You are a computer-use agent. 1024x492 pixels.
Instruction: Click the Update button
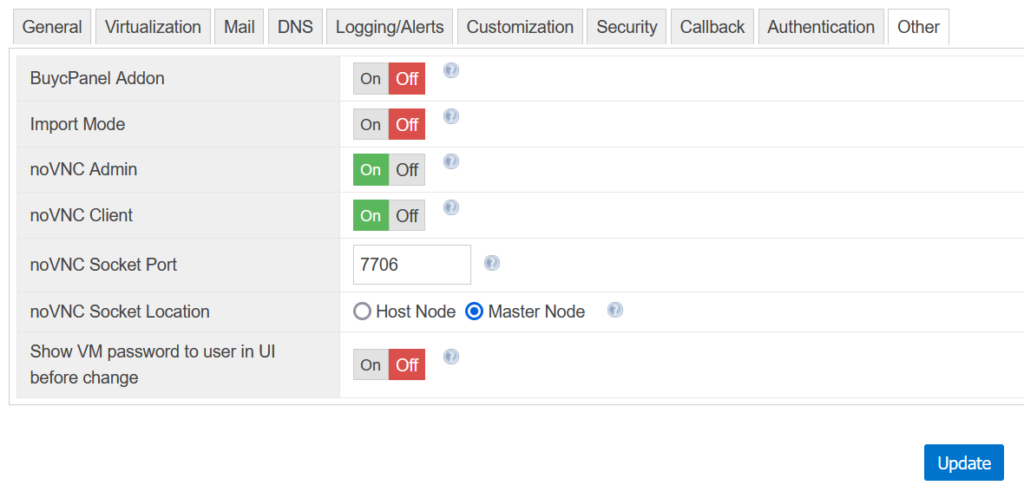[x=964, y=463]
